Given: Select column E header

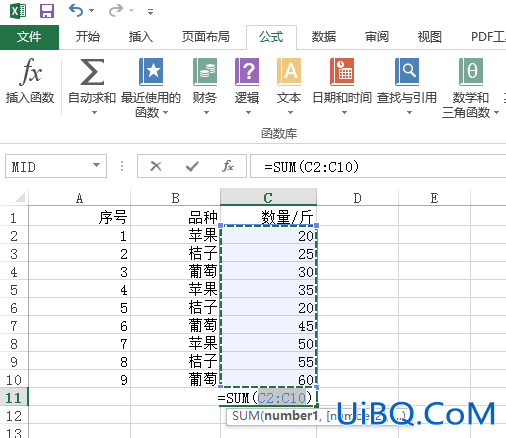Looking at the screenshot, I should [434, 198].
